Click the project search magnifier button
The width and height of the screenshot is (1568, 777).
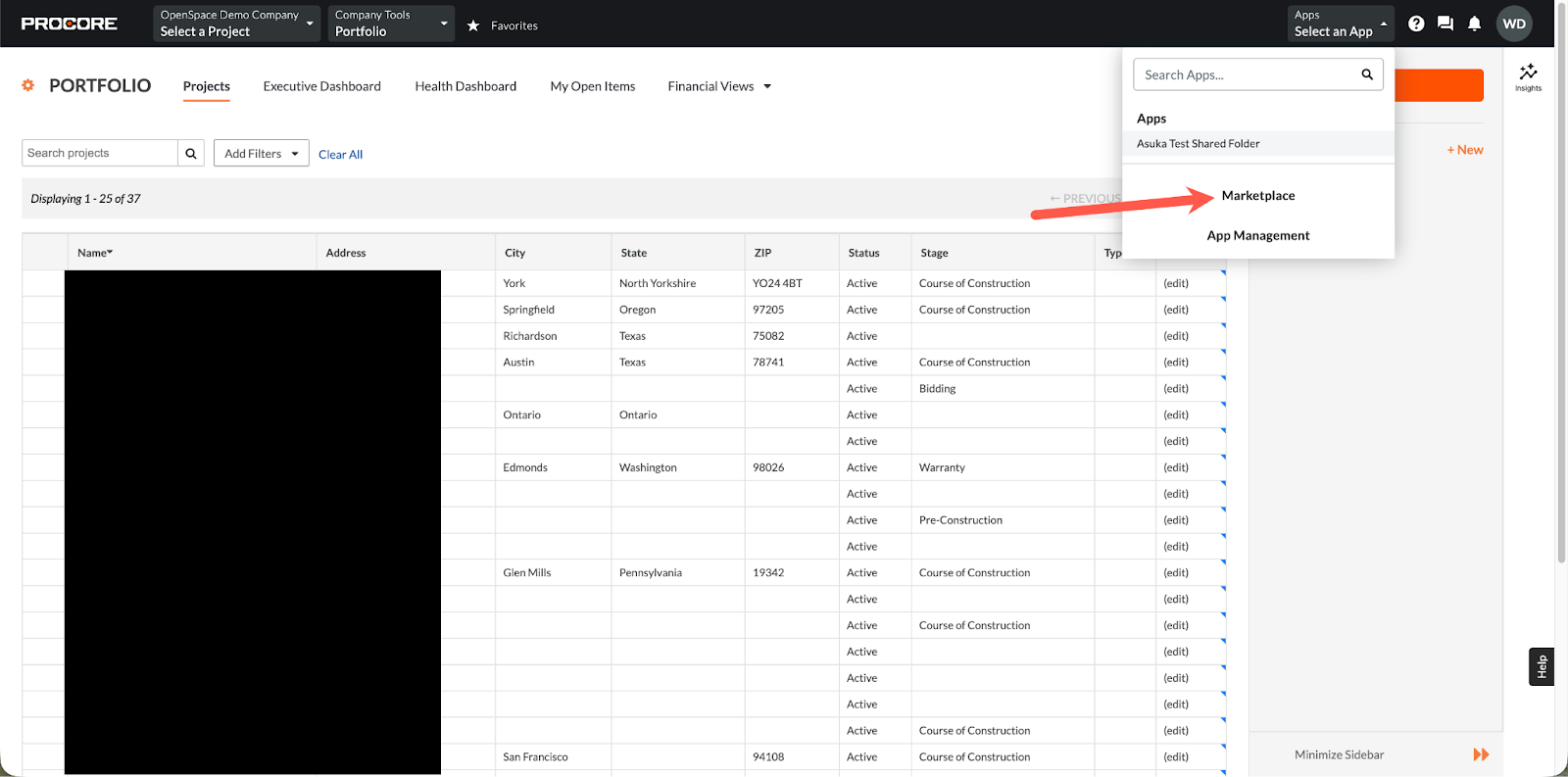pos(191,153)
